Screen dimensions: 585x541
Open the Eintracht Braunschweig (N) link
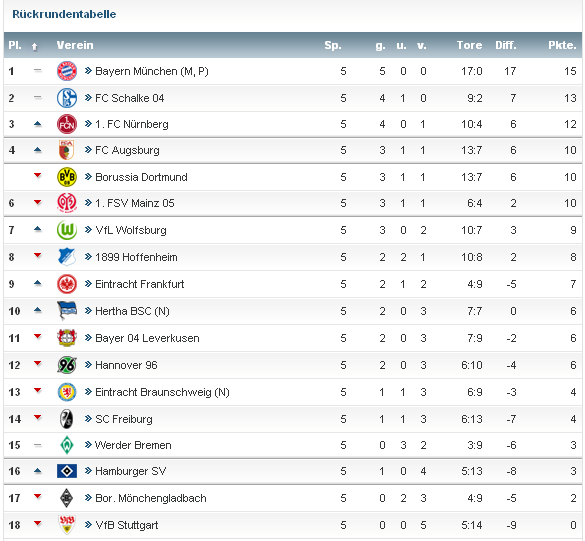coord(162,392)
